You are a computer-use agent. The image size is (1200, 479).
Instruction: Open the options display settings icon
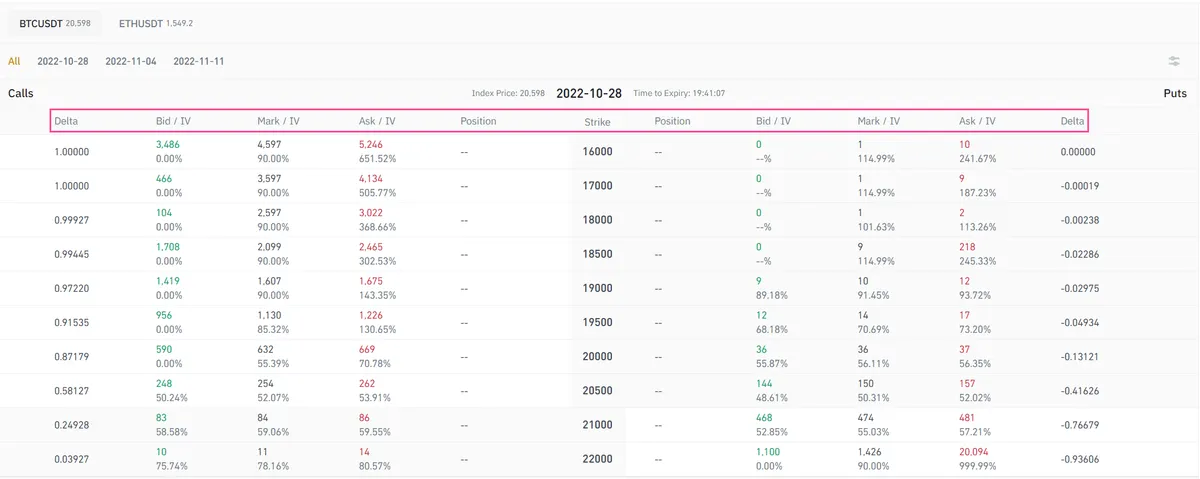point(1174,61)
